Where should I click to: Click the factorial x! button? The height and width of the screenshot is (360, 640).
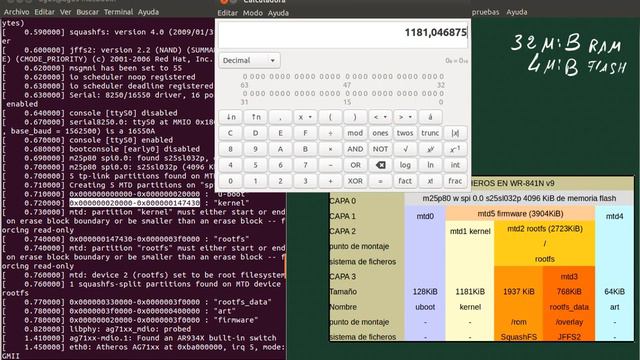[x=430, y=181]
